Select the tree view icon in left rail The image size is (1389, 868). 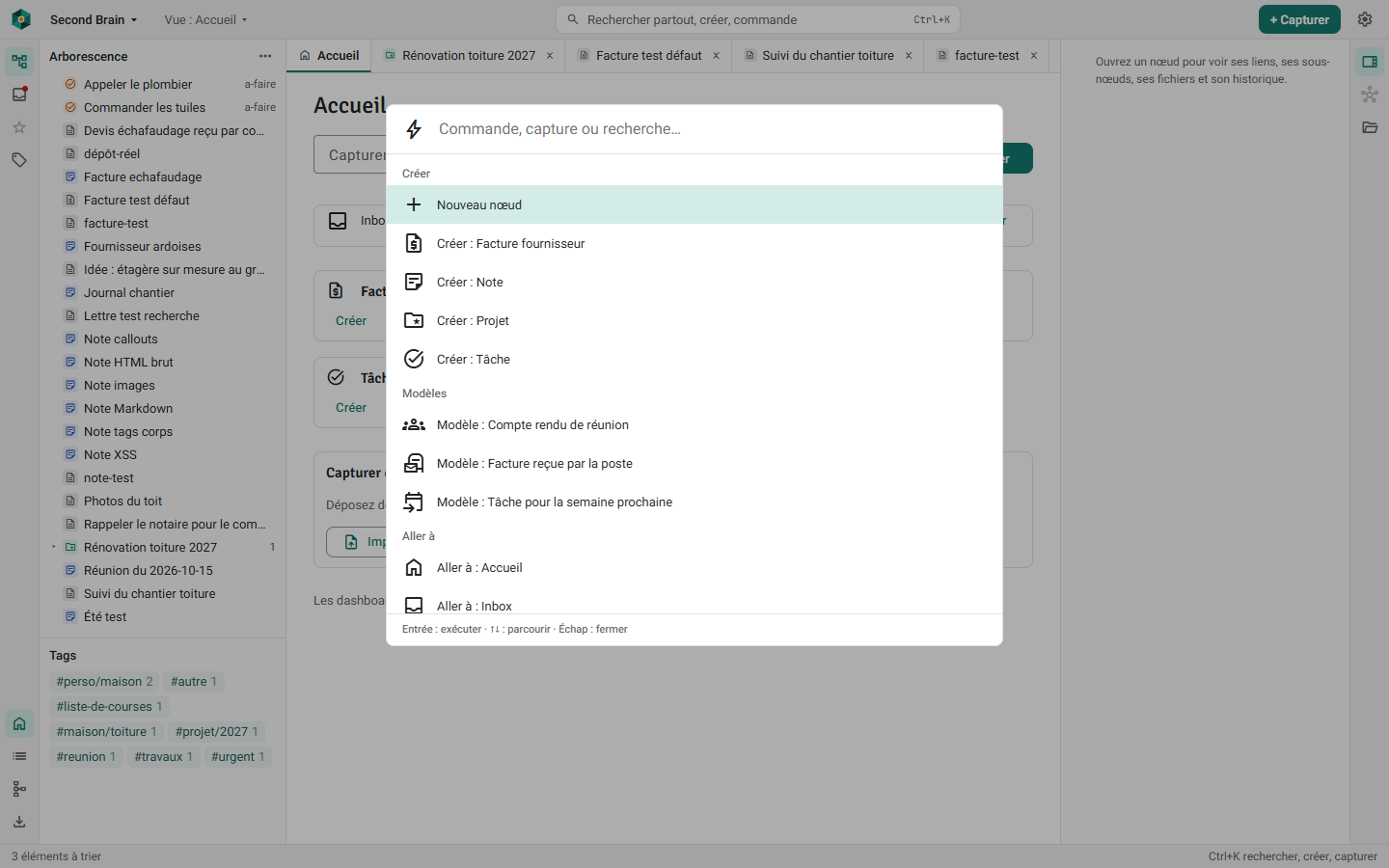[19, 62]
